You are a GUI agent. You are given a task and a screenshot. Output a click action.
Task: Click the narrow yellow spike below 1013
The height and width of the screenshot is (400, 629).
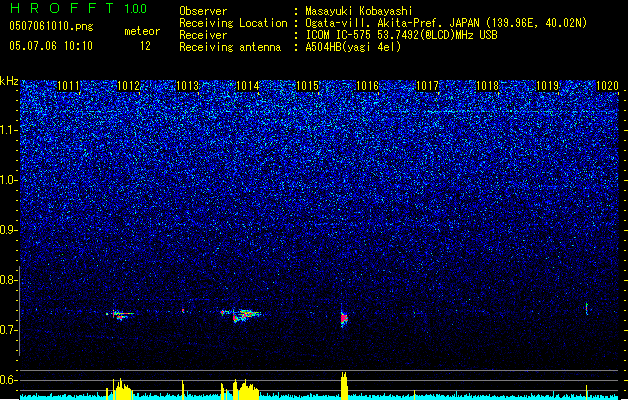(183, 390)
